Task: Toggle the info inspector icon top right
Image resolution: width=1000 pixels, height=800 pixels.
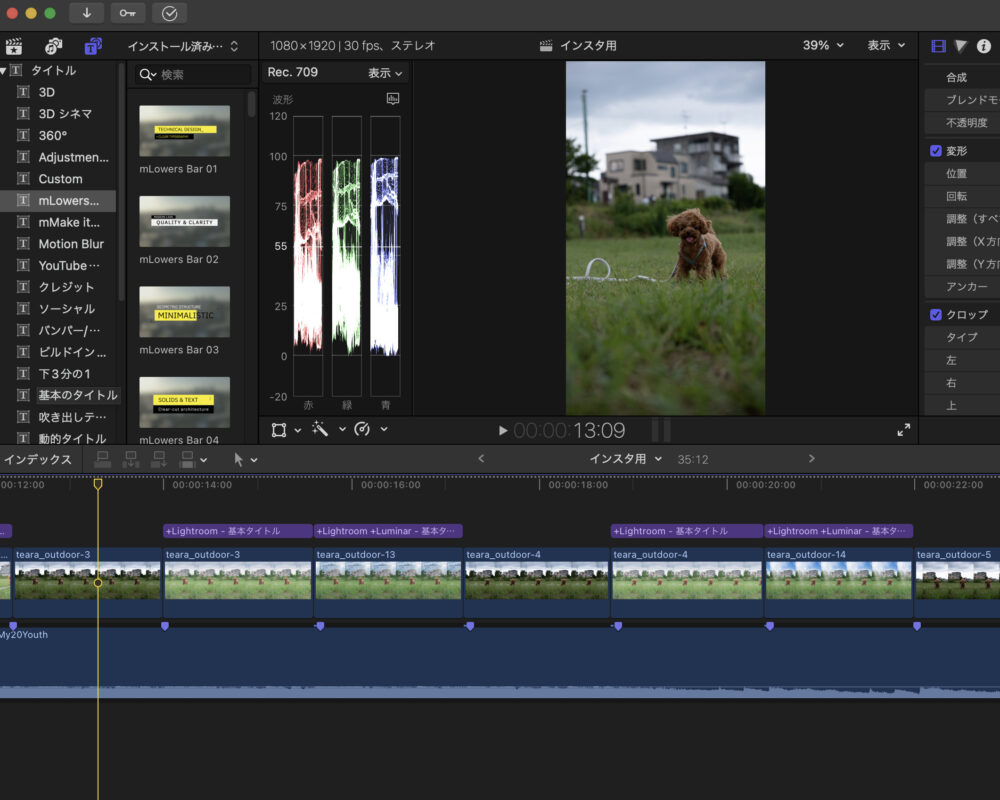Action: click(986, 45)
